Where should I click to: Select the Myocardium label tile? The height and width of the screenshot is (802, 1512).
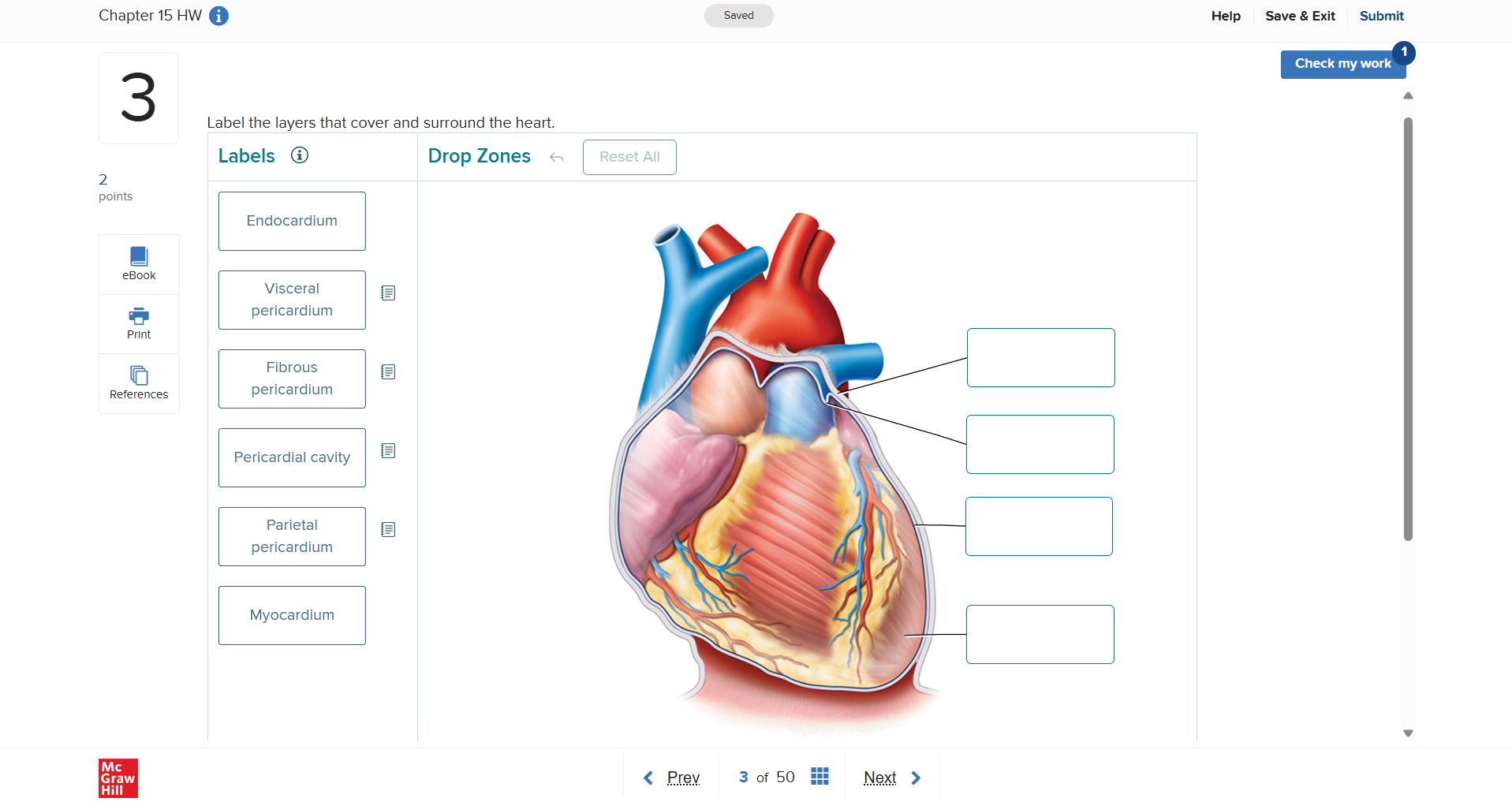pos(291,615)
